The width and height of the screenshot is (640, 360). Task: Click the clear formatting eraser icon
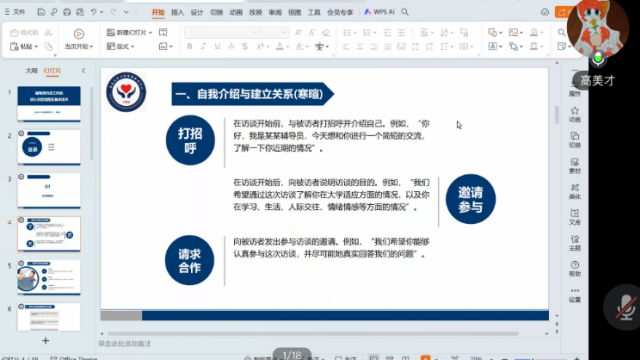[x=326, y=33]
